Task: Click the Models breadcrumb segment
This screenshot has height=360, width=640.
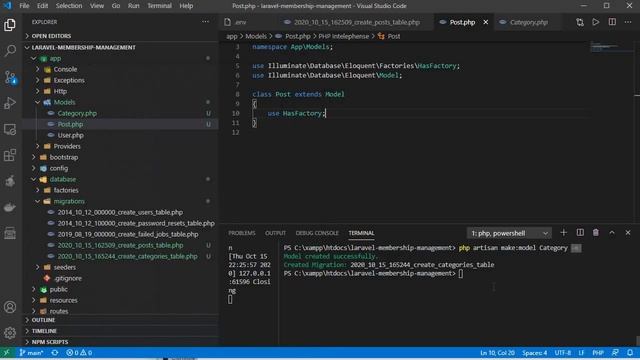Action: 256,36
